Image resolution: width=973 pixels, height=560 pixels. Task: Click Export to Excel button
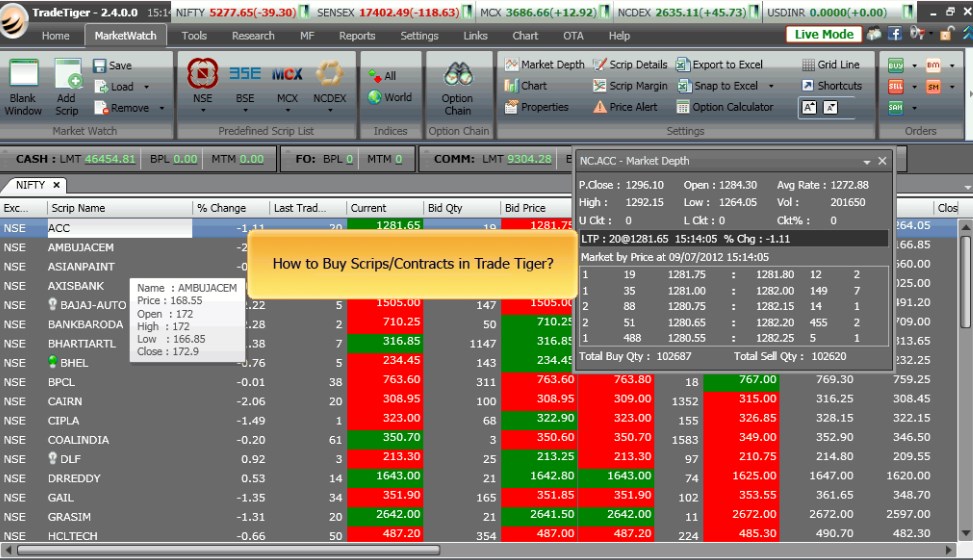pyautogui.click(x=719, y=64)
